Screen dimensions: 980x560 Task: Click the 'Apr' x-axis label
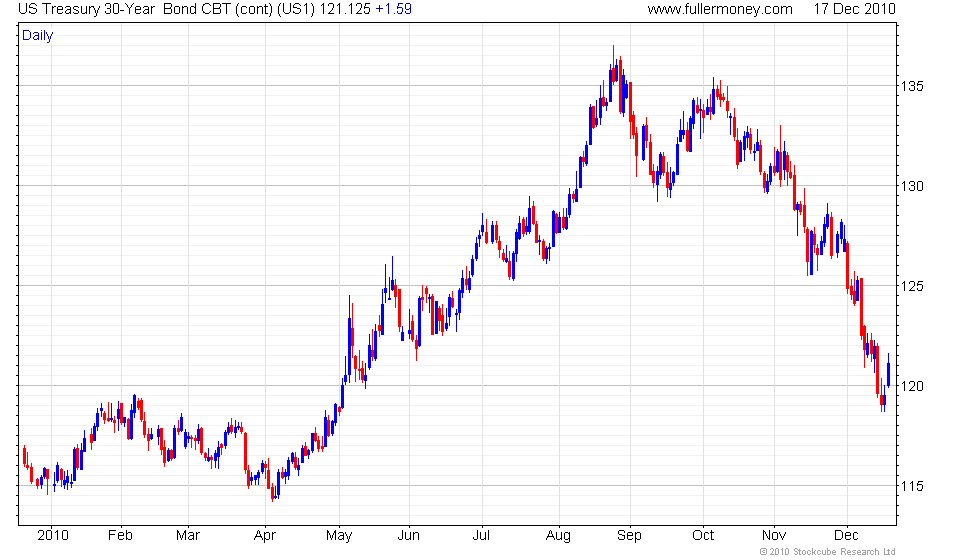265,536
